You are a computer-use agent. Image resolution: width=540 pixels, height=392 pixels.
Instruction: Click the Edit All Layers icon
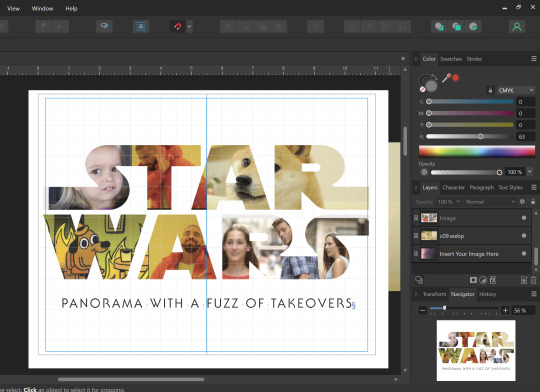(x=419, y=280)
